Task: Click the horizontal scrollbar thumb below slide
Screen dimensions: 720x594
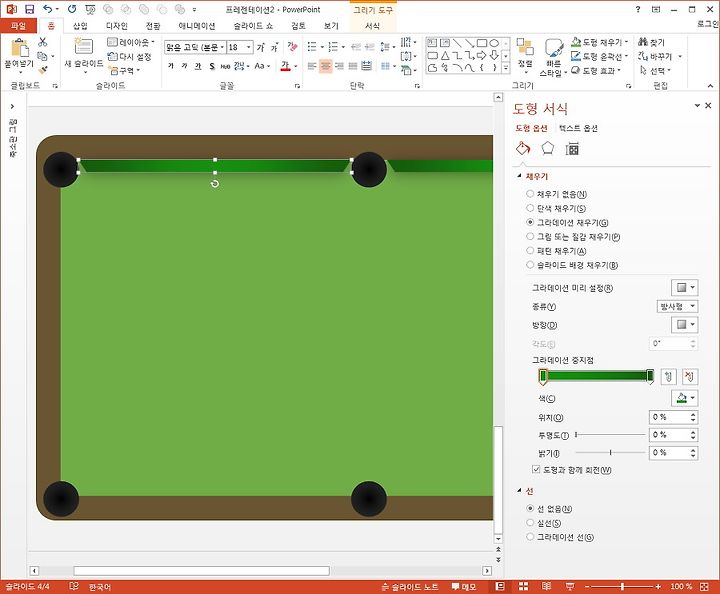Action: (202, 571)
